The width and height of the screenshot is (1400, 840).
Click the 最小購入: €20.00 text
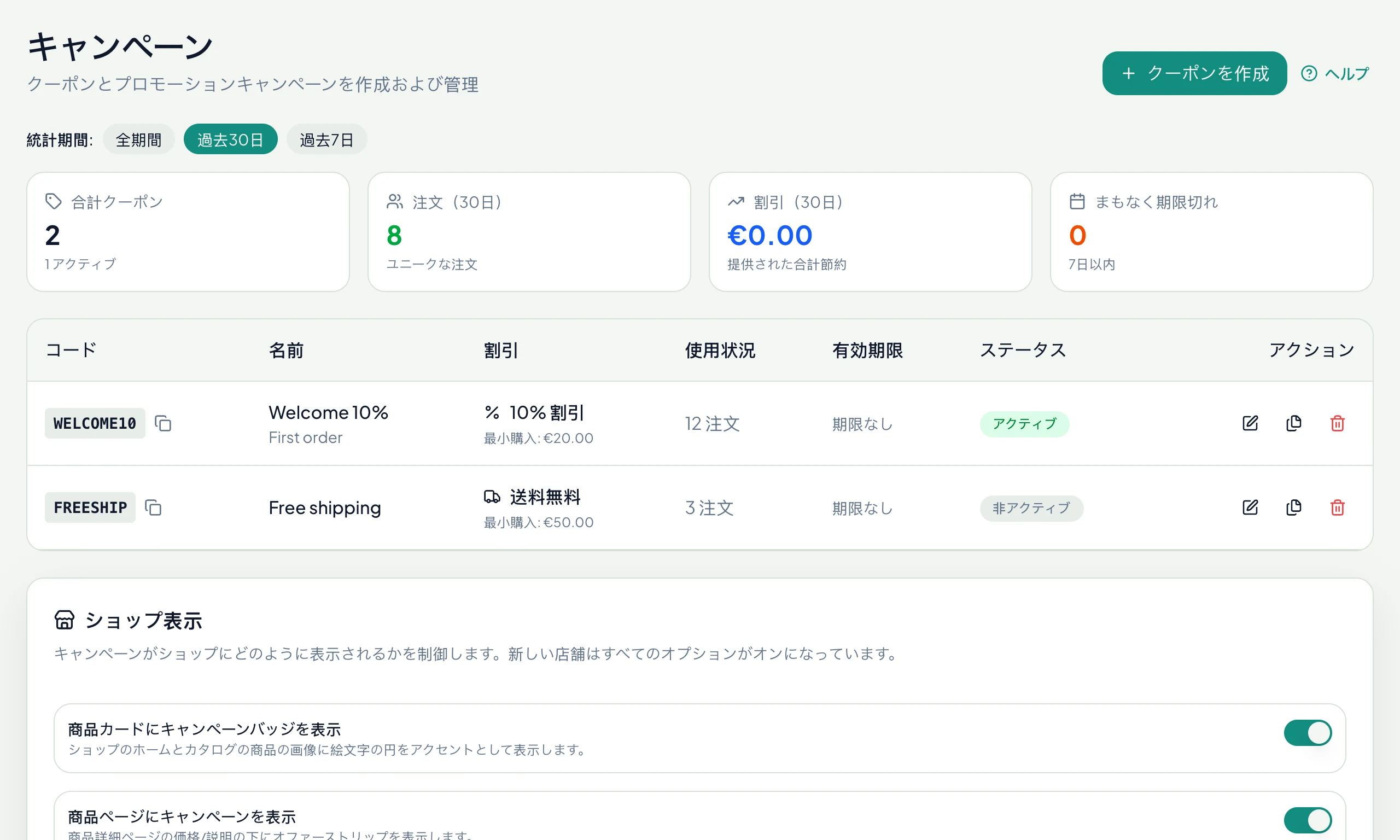point(538,439)
